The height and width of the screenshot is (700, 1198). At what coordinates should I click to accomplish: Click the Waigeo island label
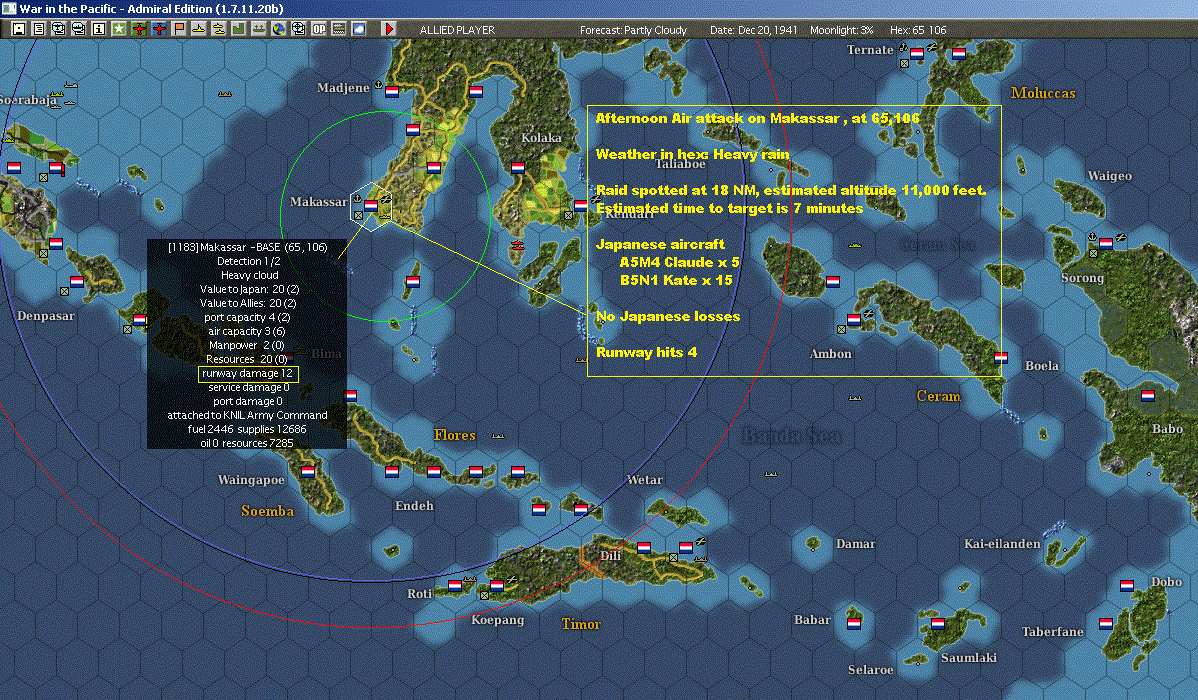point(1109,177)
